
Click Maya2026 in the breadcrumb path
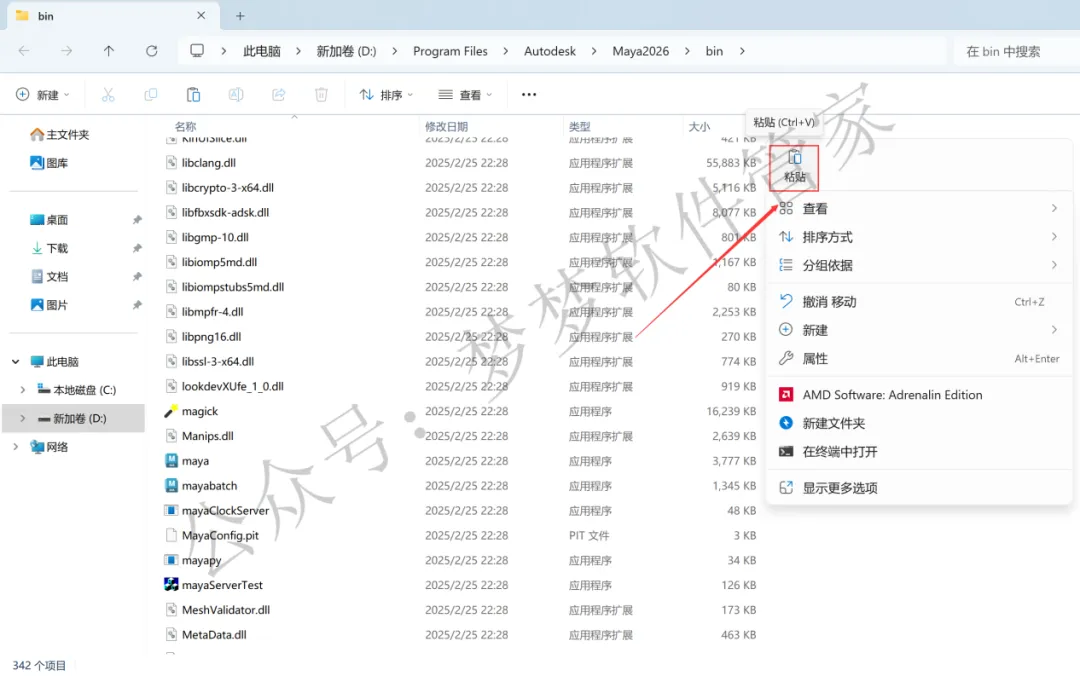[641, 51]
